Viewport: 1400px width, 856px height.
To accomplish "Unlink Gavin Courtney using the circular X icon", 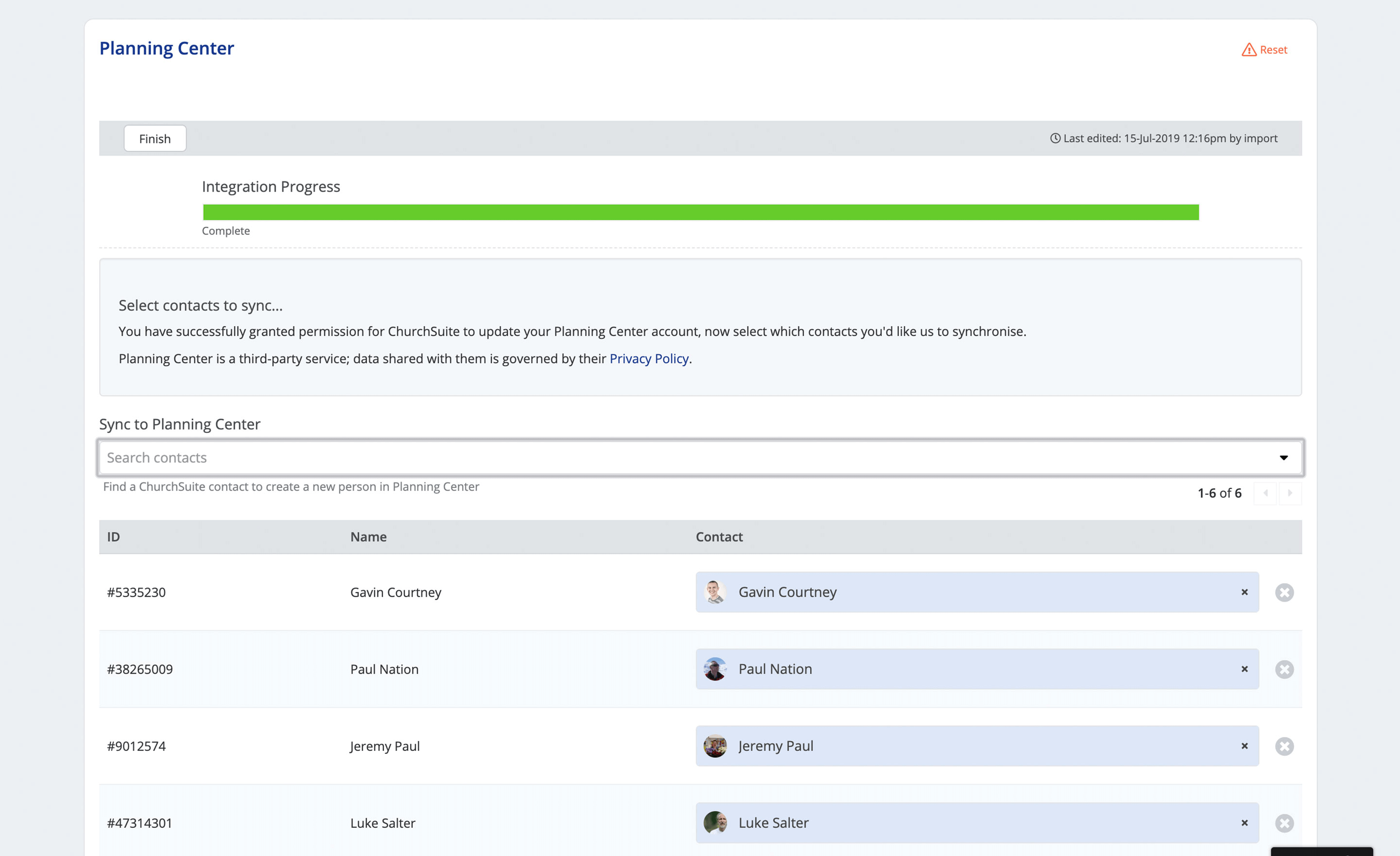I will [x=1284, y=592].
